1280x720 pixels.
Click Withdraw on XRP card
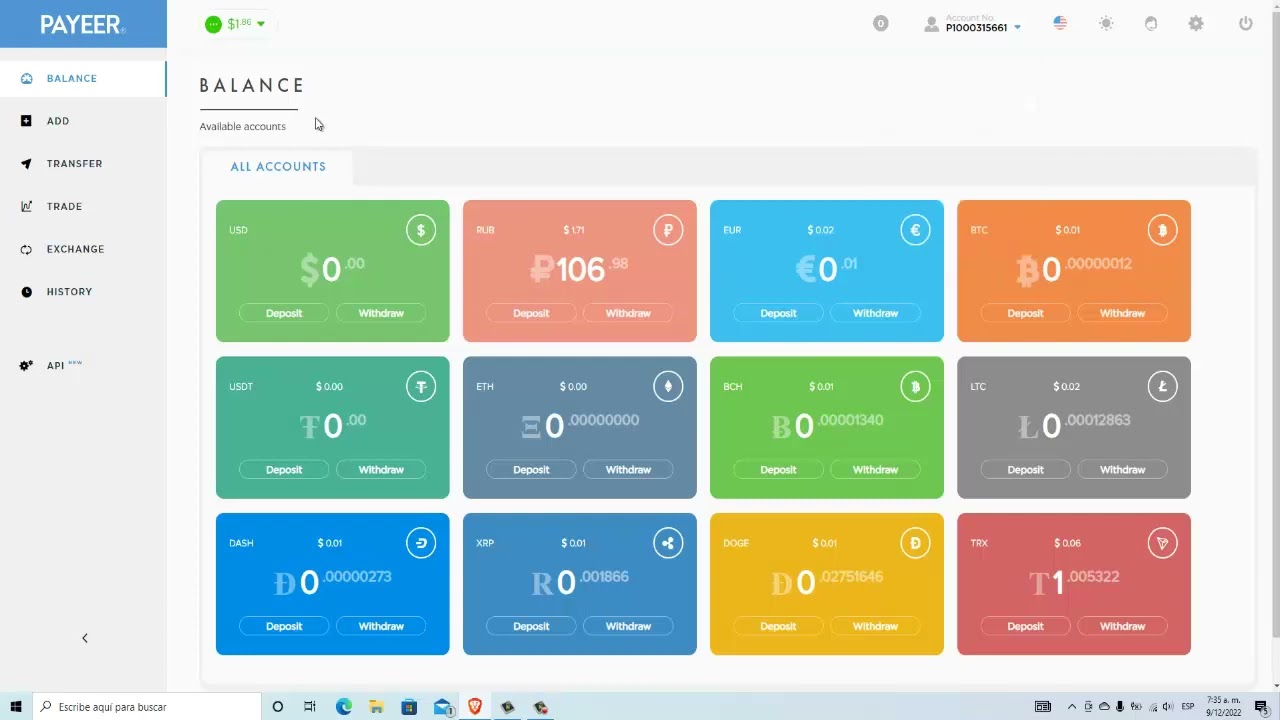tap(628, 626)
